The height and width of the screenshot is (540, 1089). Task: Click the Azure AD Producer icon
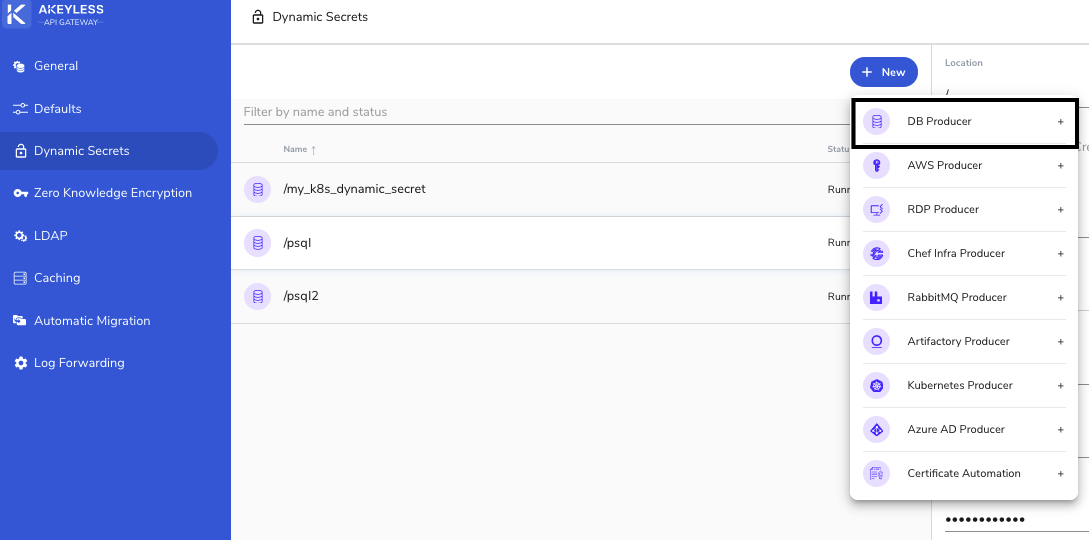point(876,430)
